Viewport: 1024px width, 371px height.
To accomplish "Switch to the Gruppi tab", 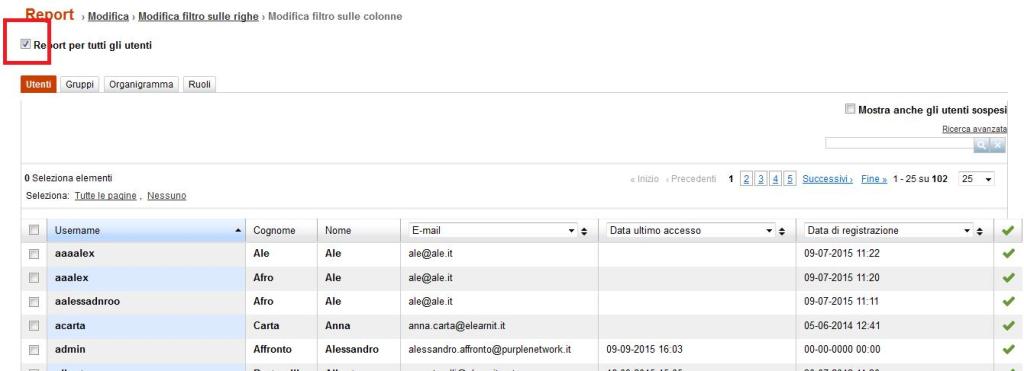I will (x=80, y=84).
